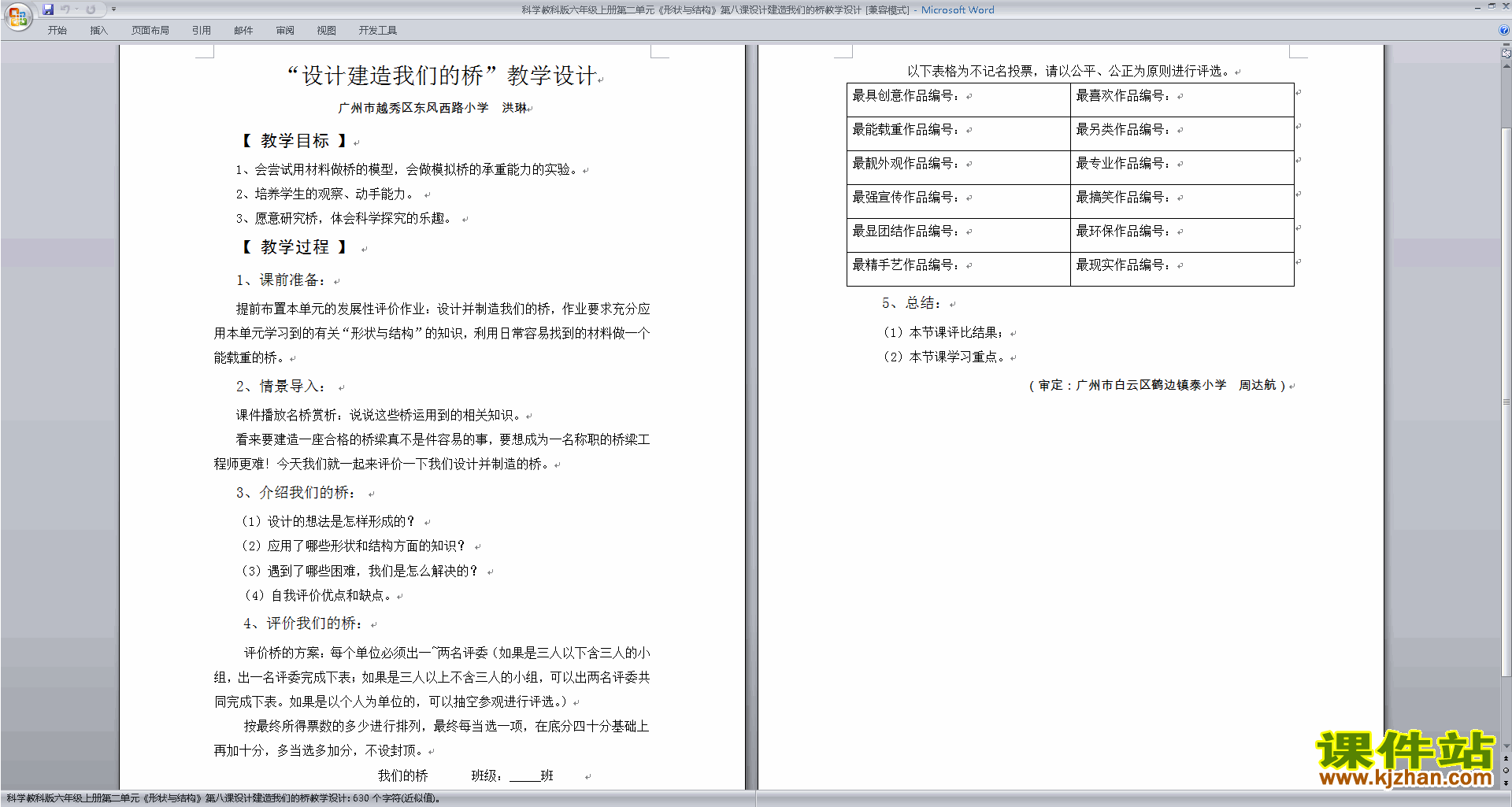Click the table cell 最精手艺作品编号:
1512x807 pixels.
click(958, 269)
